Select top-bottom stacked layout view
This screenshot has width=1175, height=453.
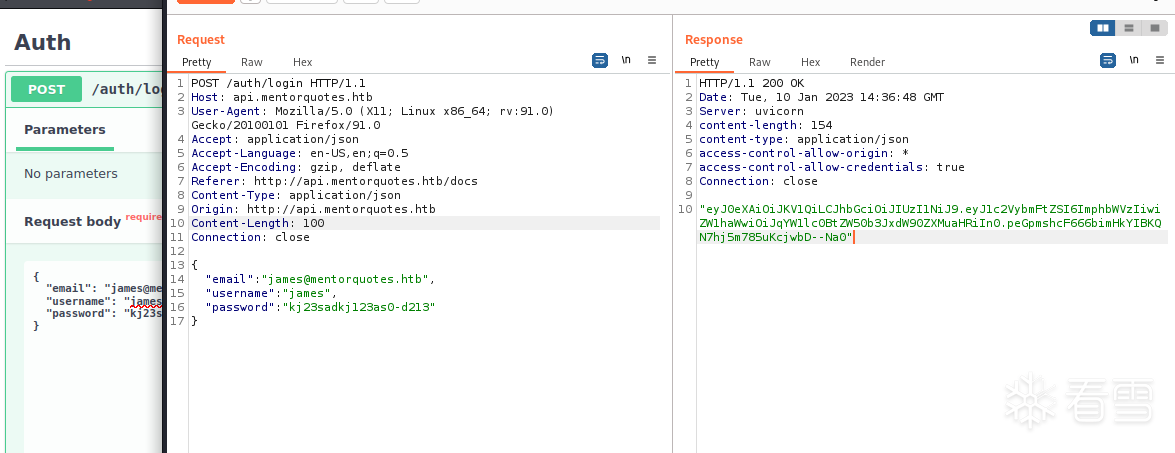1129,28
